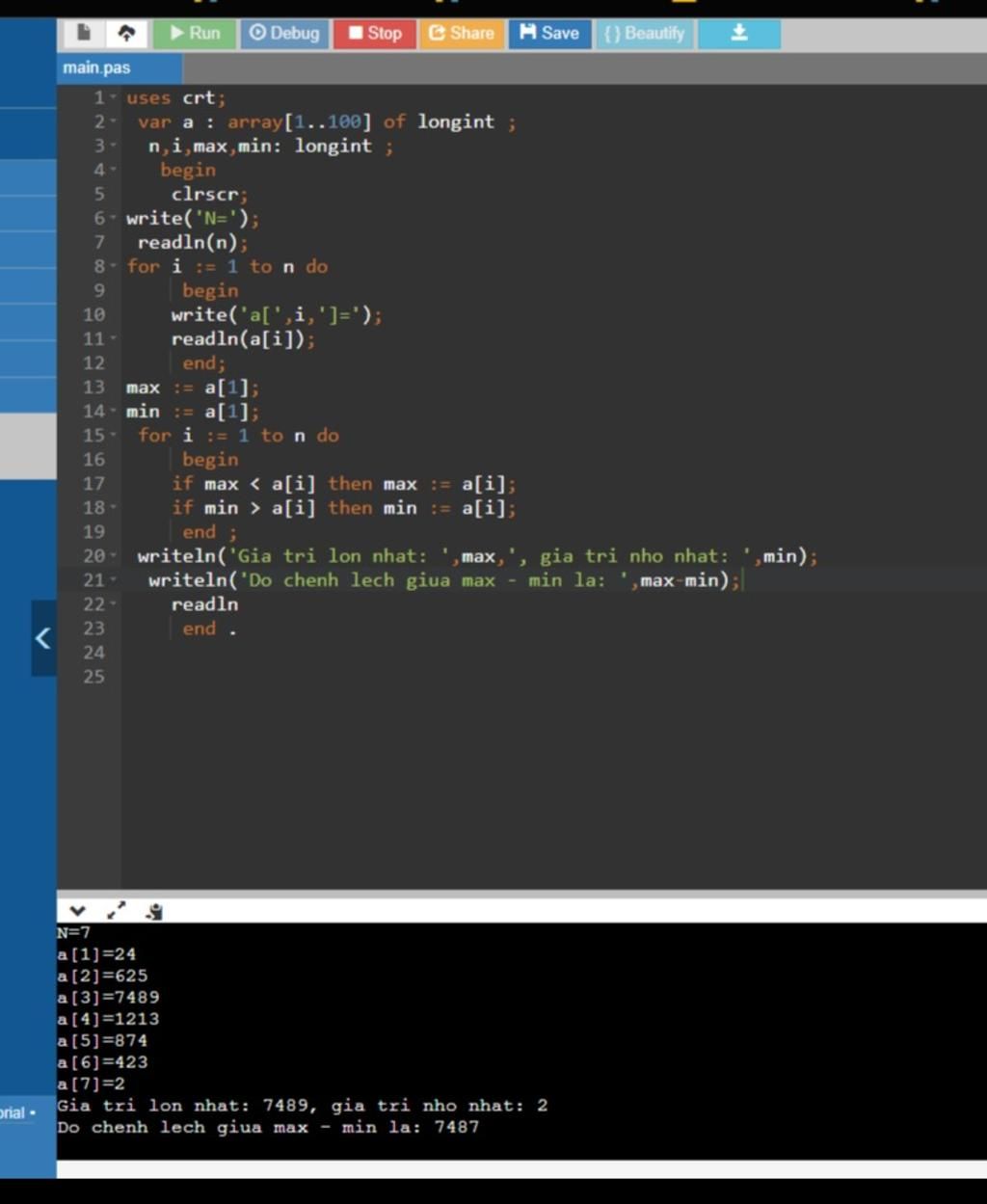Image resolution: width=987 pixels, height=1204 pixels.
Task: Click the copy console output icon
Action: tap(154, 911)
